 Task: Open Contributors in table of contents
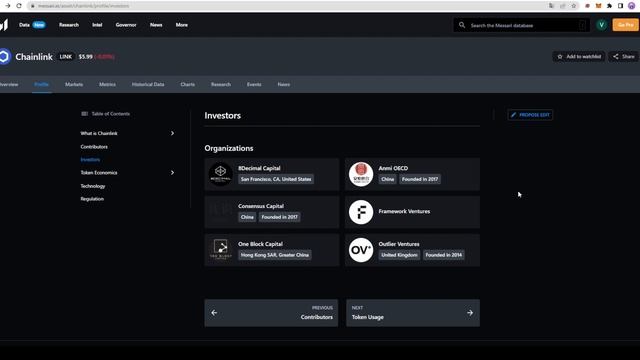coord(94,147)
